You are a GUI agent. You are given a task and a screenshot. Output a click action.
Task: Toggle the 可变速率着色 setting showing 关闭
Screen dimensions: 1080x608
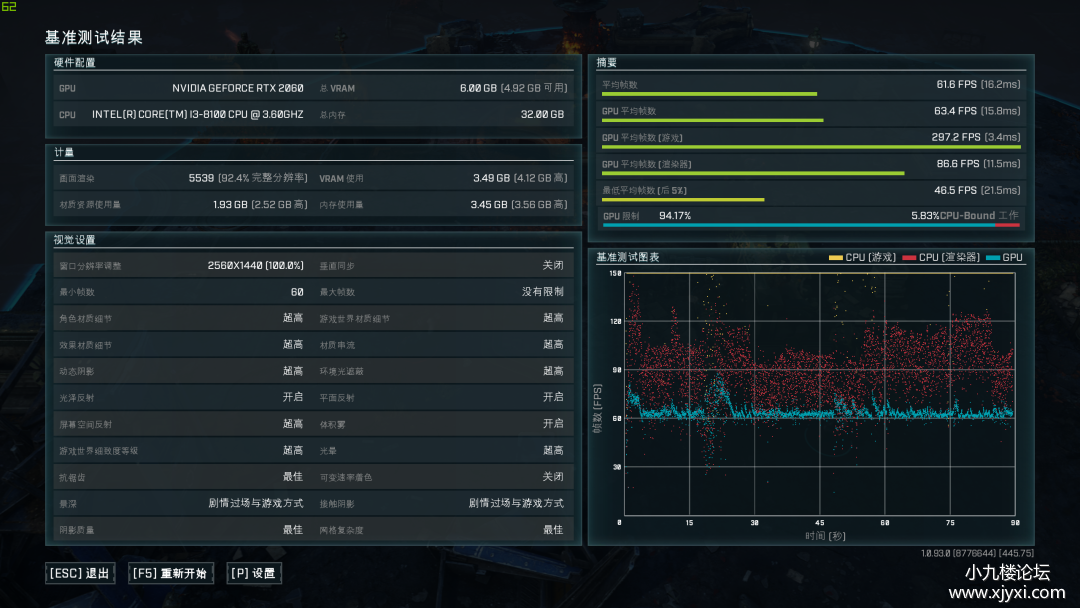click(552, 477)
